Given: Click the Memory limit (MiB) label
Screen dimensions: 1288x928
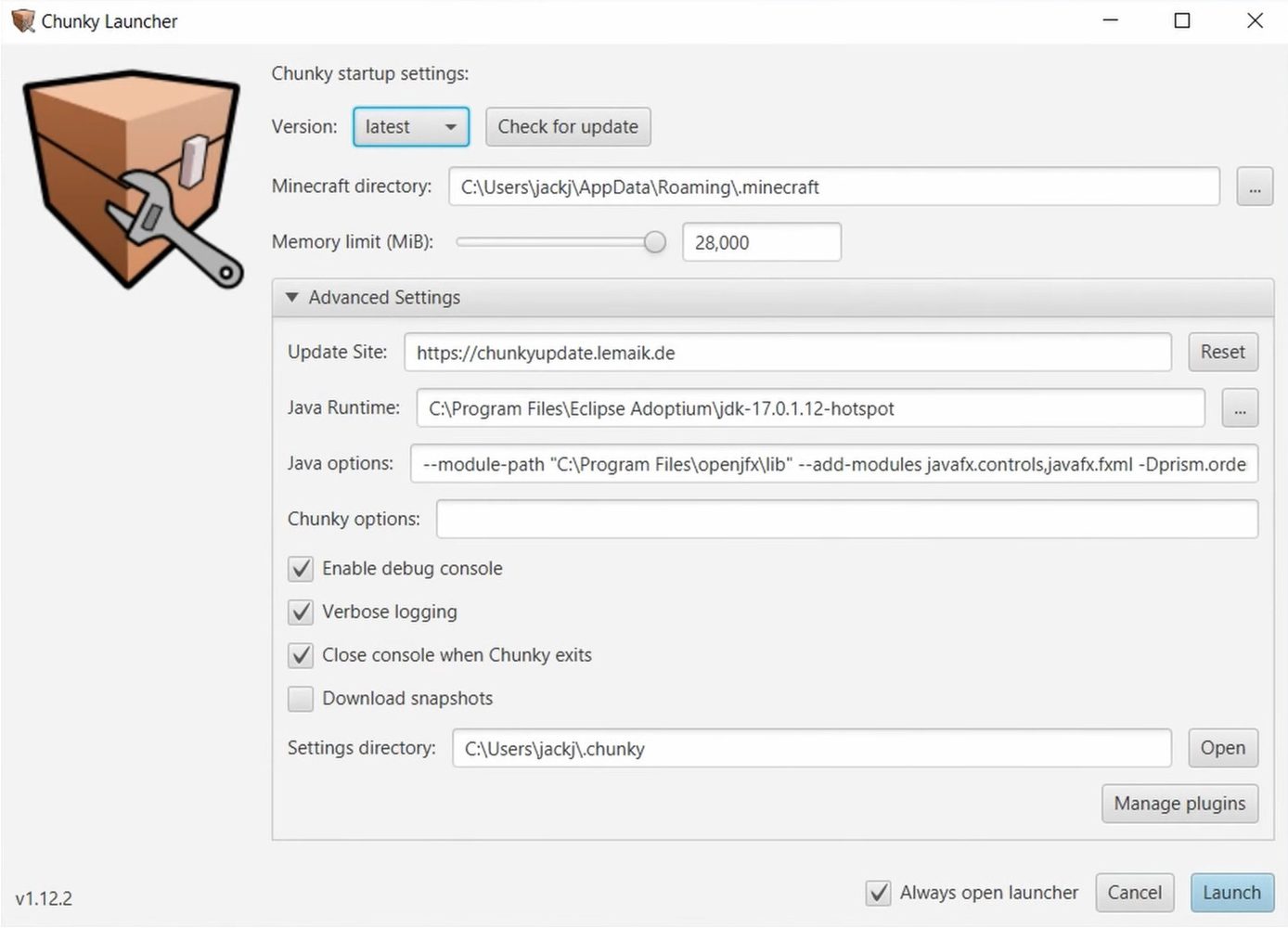Looking at the screenshot, I should point(353,242).
